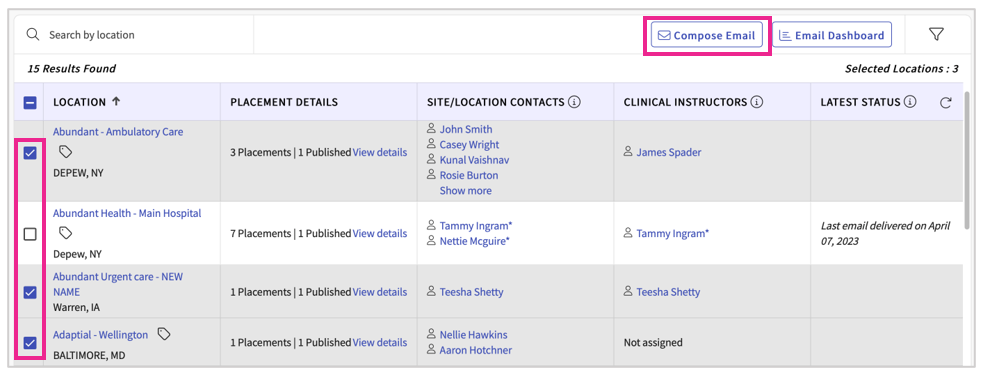Open contact Nettie Mcguire*

[475, 241]
